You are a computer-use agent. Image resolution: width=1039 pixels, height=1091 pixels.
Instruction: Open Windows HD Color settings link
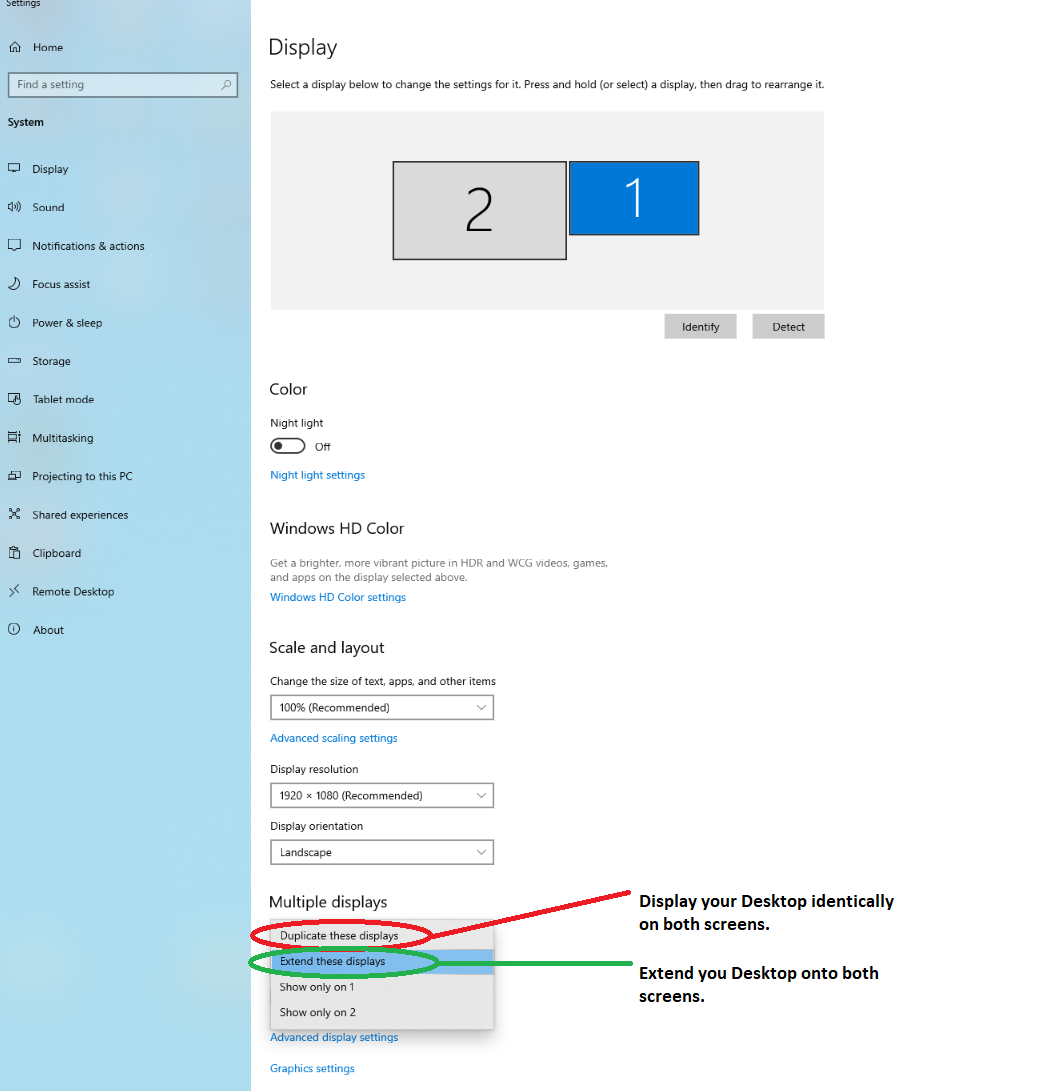coord(337,597)
